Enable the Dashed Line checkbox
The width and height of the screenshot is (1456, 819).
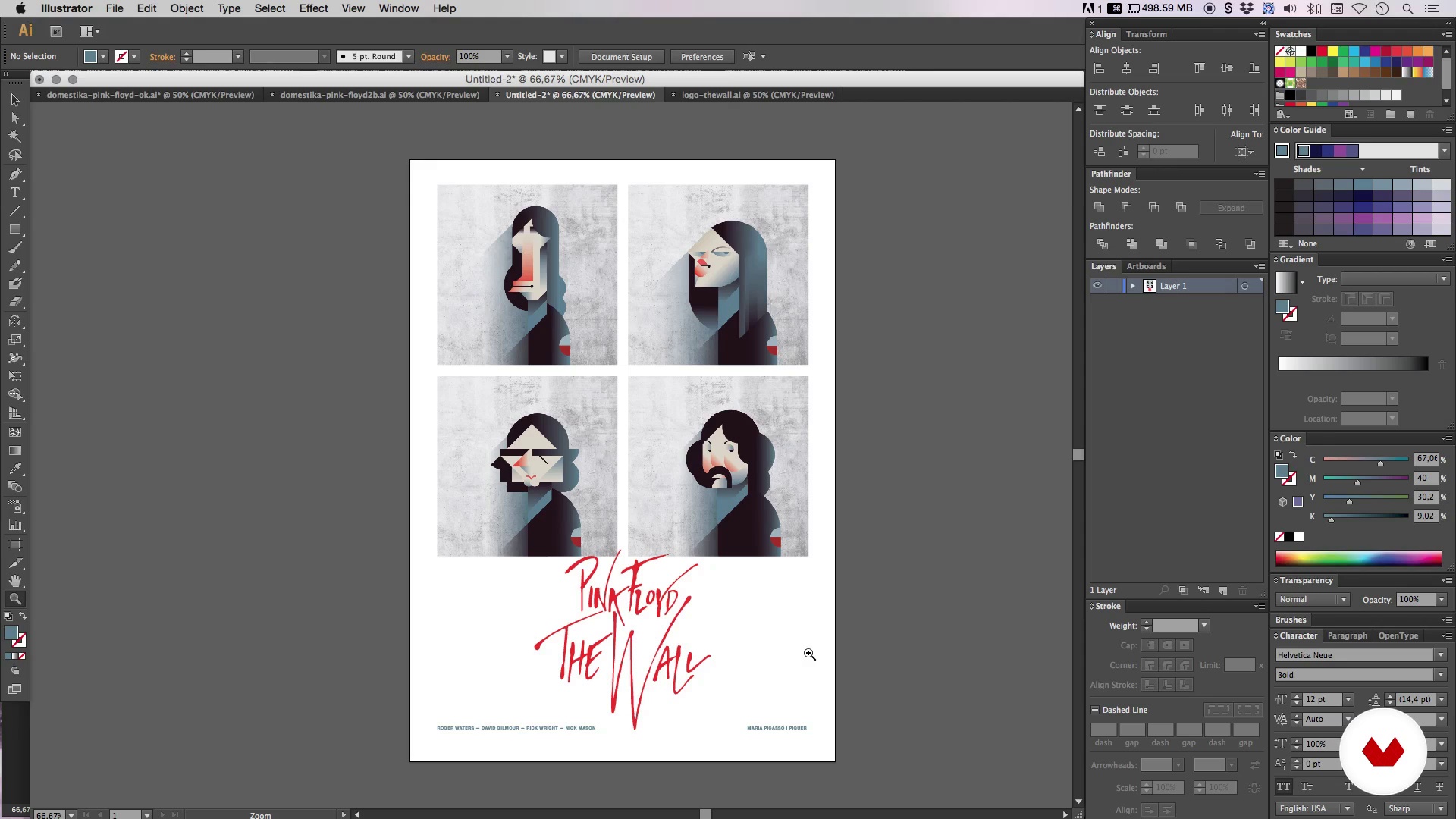click(x=1095, y=710)
